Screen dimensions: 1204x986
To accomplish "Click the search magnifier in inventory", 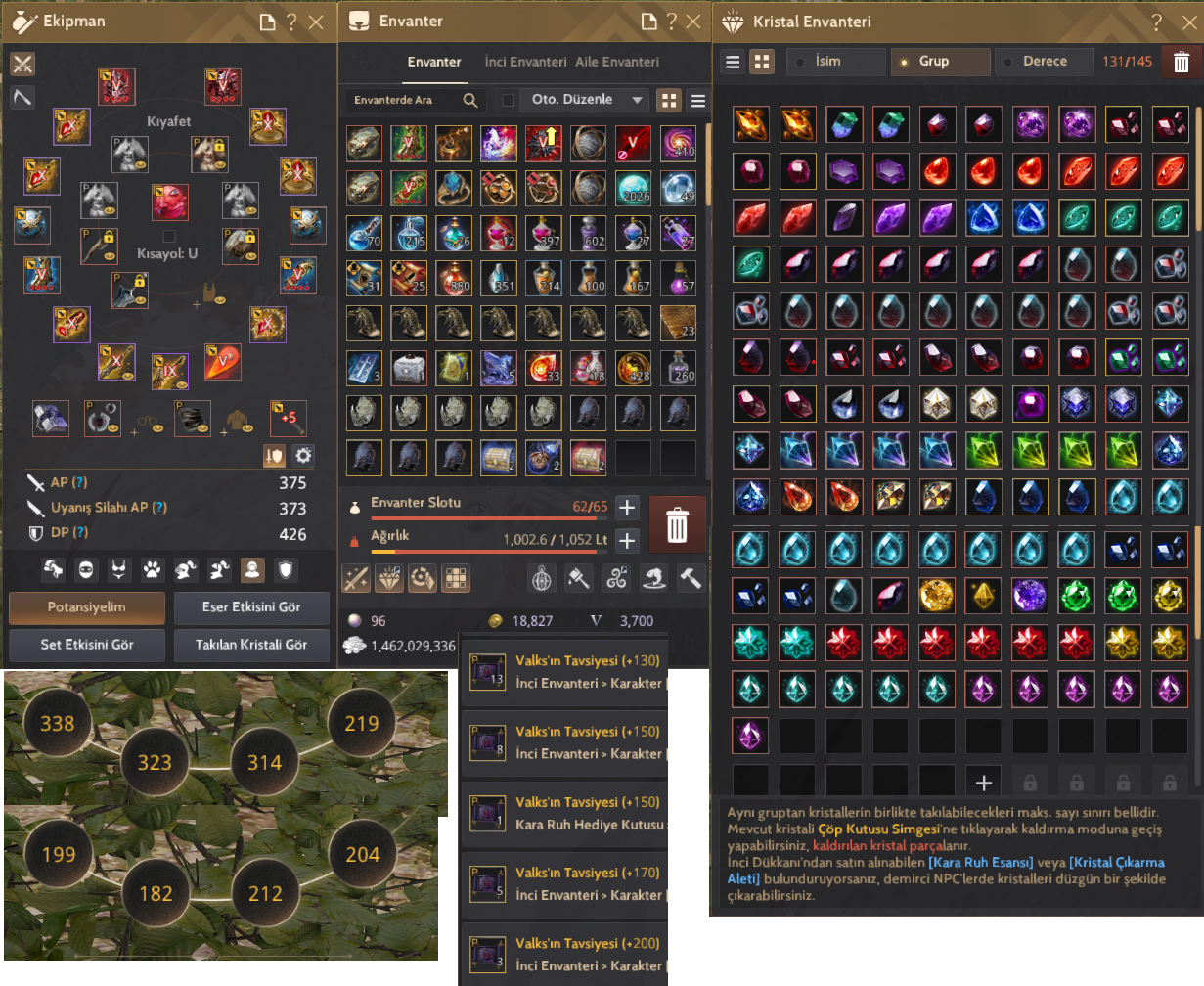I will pyautogui.click(x=470, y=100).
